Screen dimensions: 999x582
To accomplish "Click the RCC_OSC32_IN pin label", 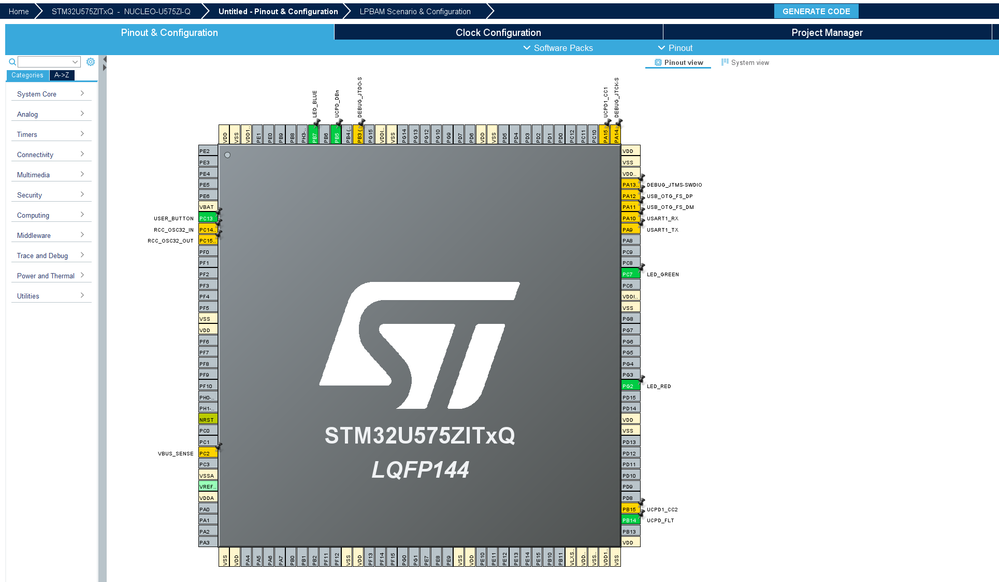I will tap(173, 229).
